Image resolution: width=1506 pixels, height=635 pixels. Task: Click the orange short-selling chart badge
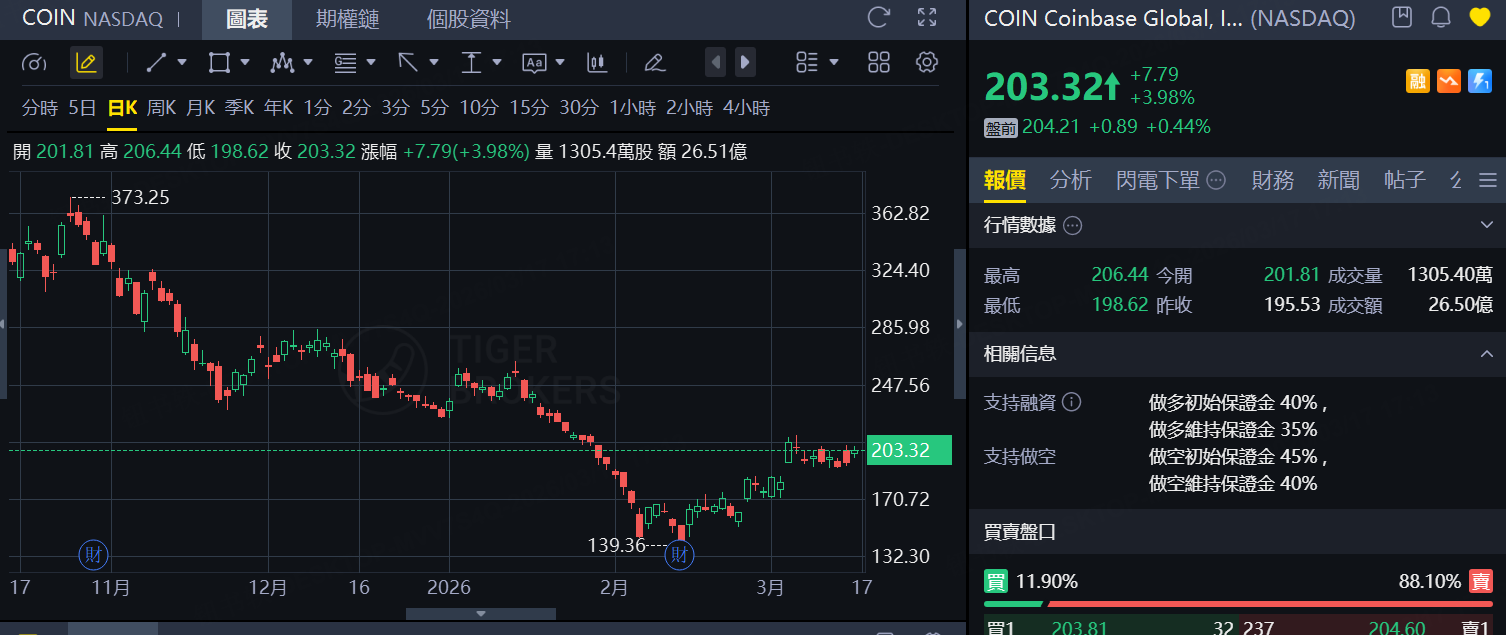1449,81
